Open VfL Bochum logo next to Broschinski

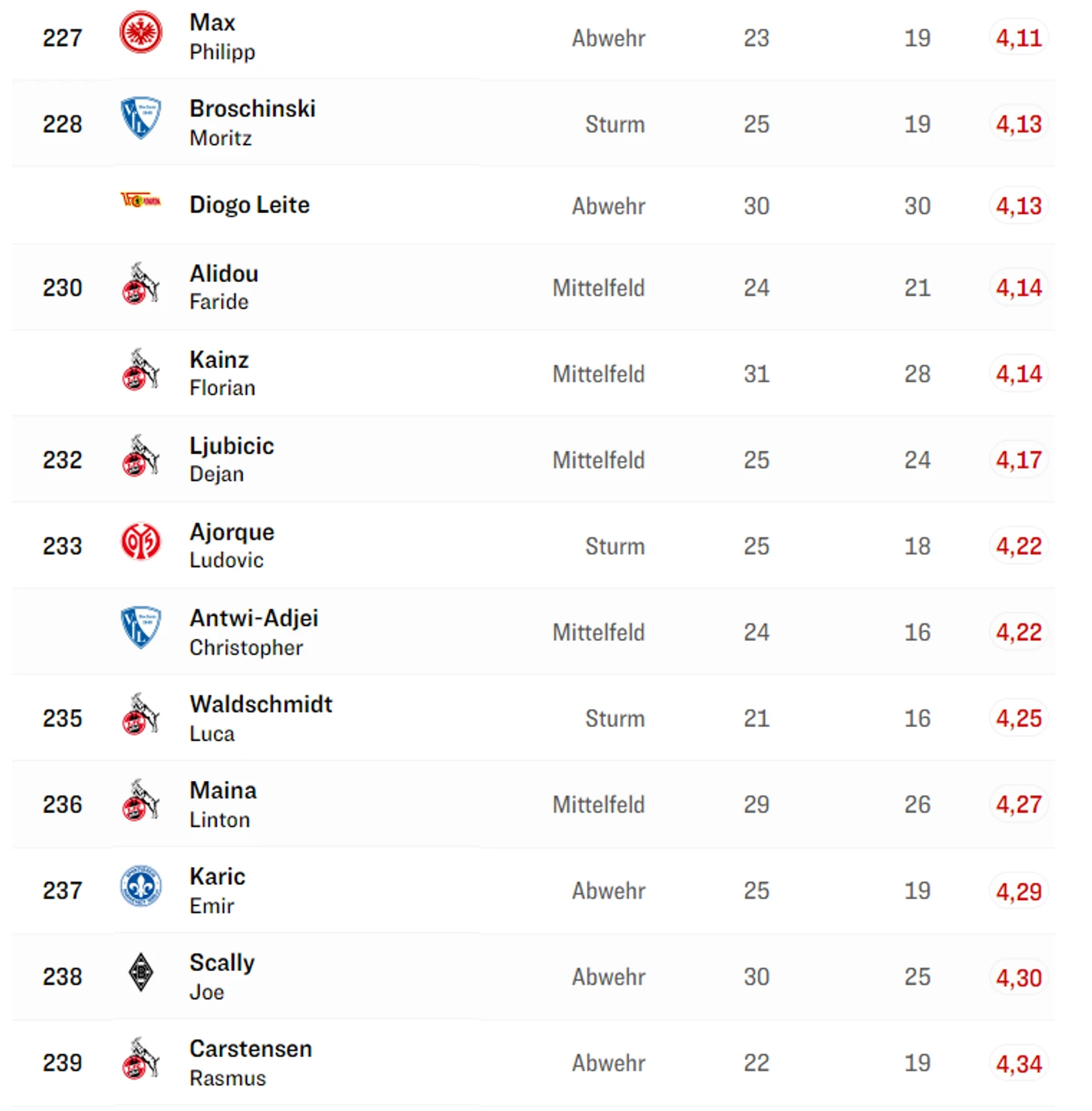141,117
